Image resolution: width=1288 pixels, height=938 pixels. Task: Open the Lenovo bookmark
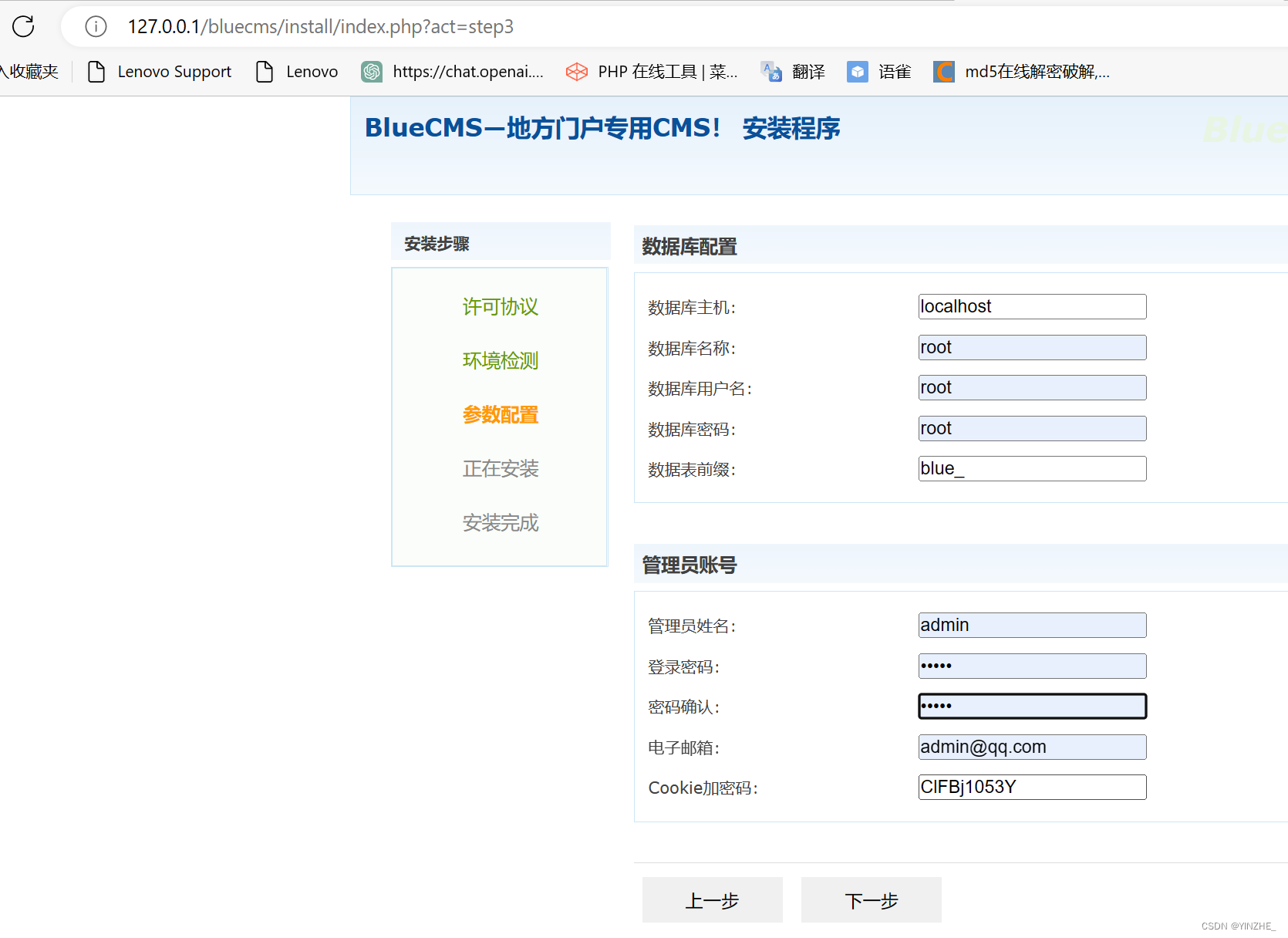297,72
